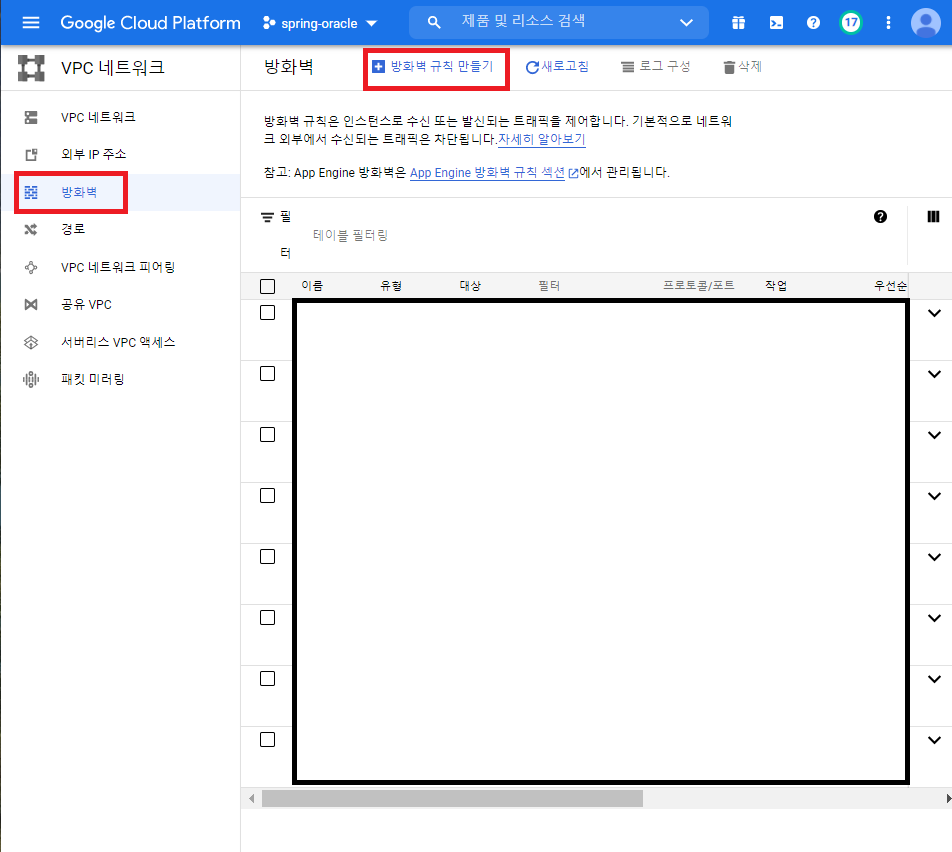Viewport: 952px width, 852px height.
Task: Expand the eighth firewall rule row chevron
Action: click(x=934, y=740)
